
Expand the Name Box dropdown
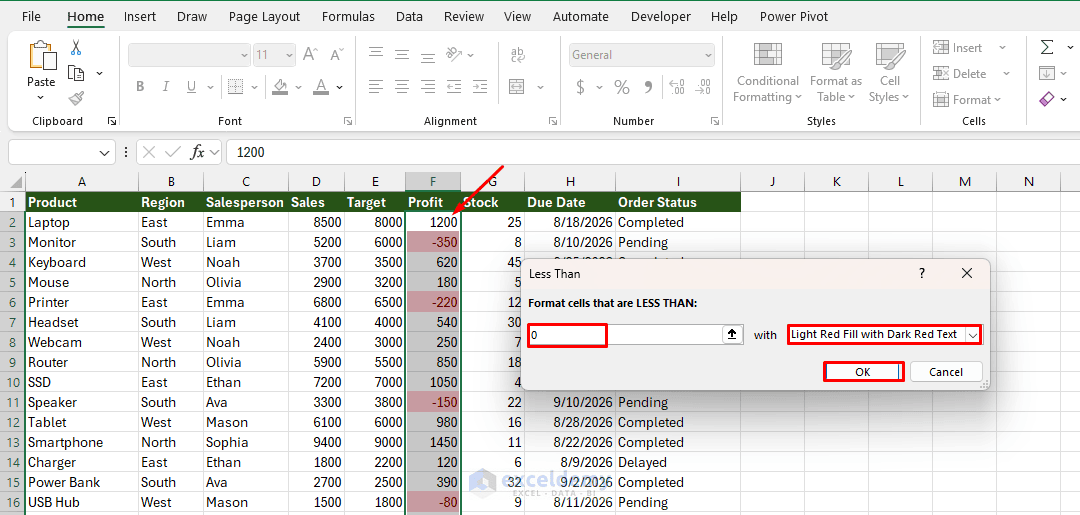[105, 152]
